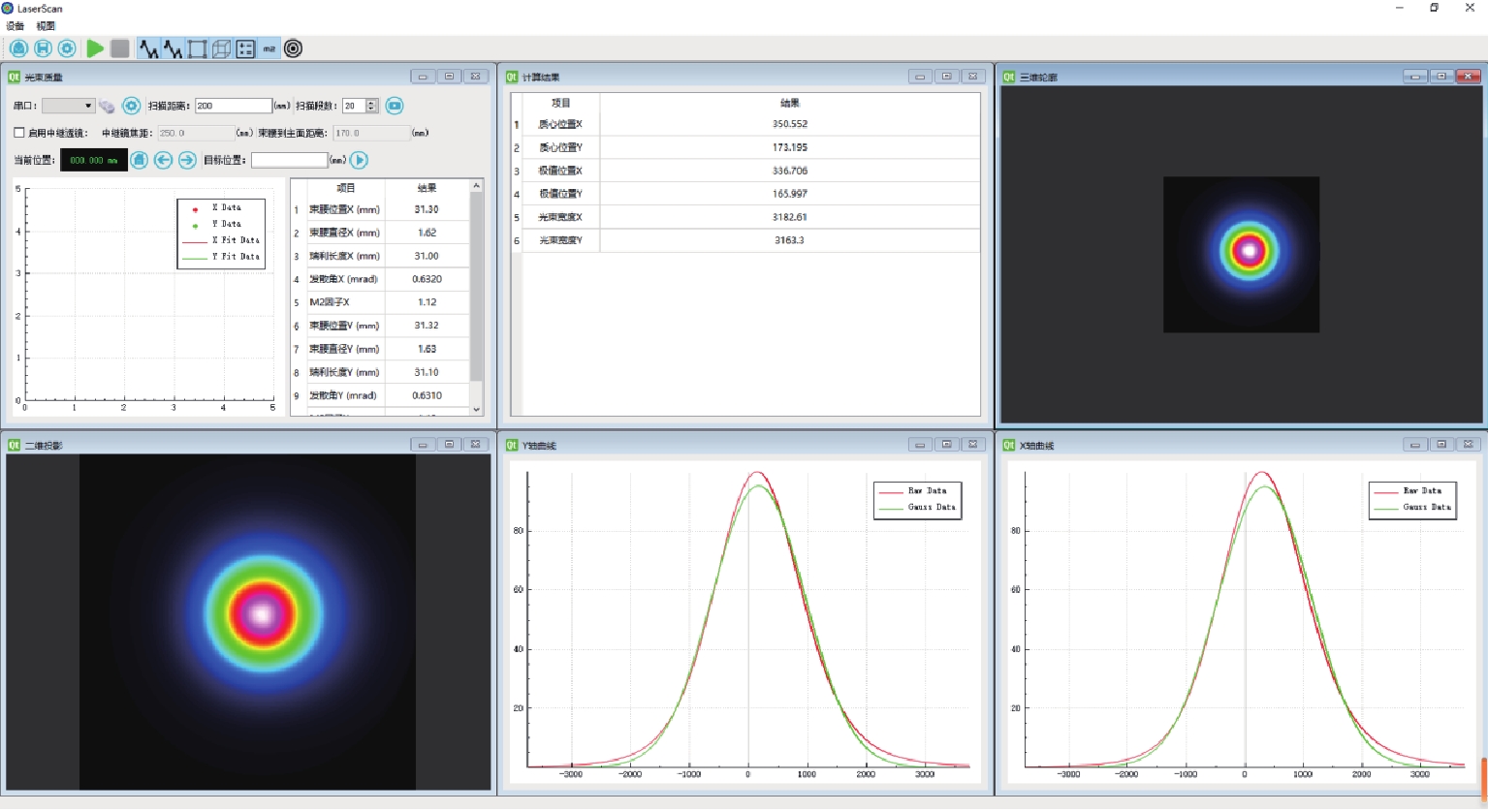The image size is (1488, 812).
Task: Click the serial connect plug icon
Action: pos(108,106)
